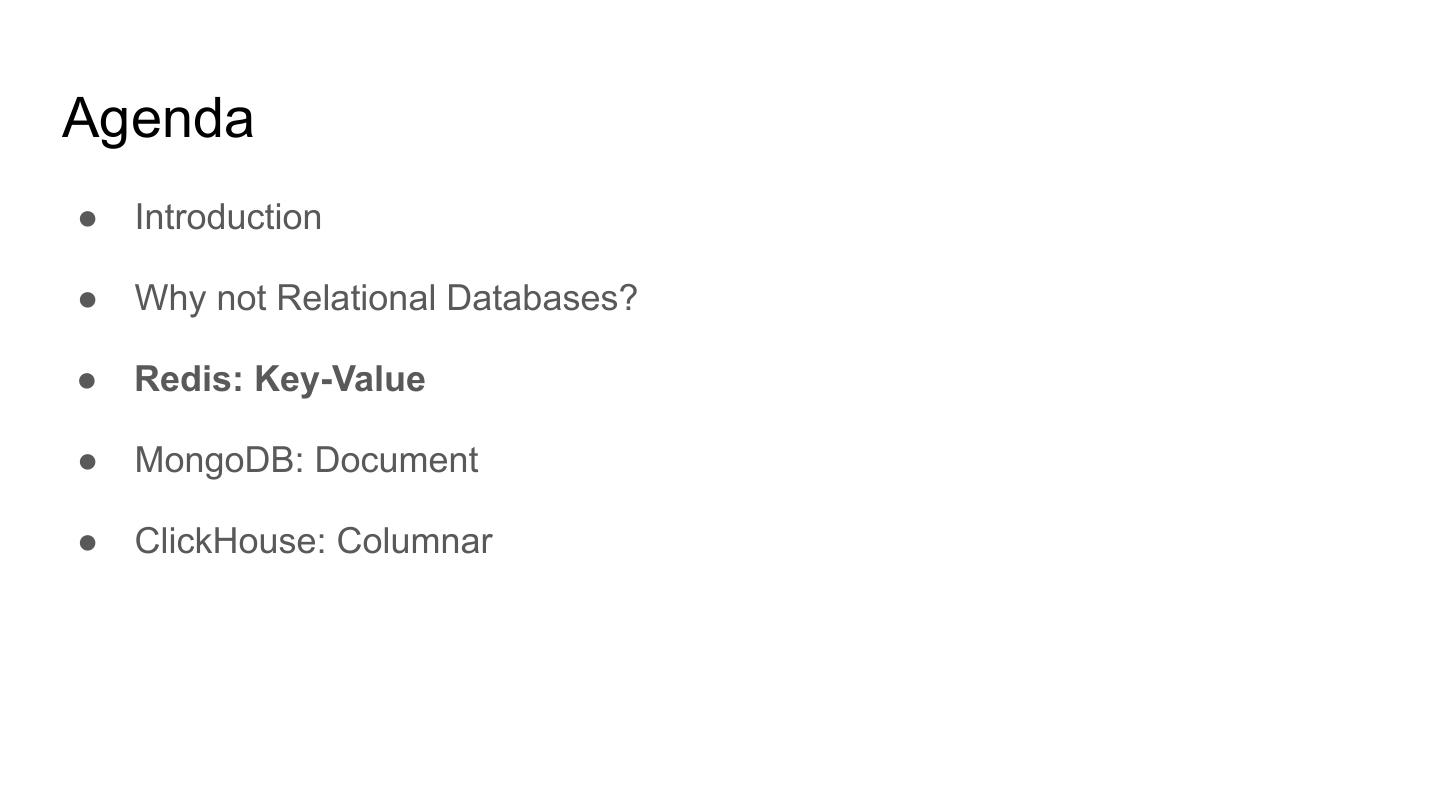The height and width of the screenshot is (810, 1440).
Task: Click the "Why not Relational Databases?" line
Action: click(385, 298)
